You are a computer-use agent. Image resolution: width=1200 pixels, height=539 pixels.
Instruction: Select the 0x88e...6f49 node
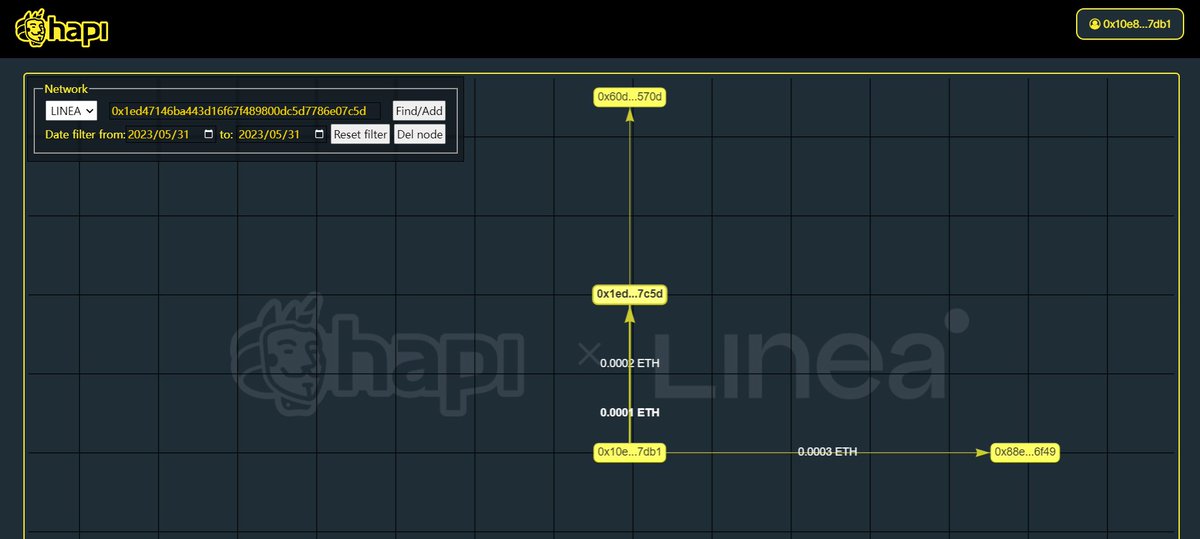[1025, 452]
